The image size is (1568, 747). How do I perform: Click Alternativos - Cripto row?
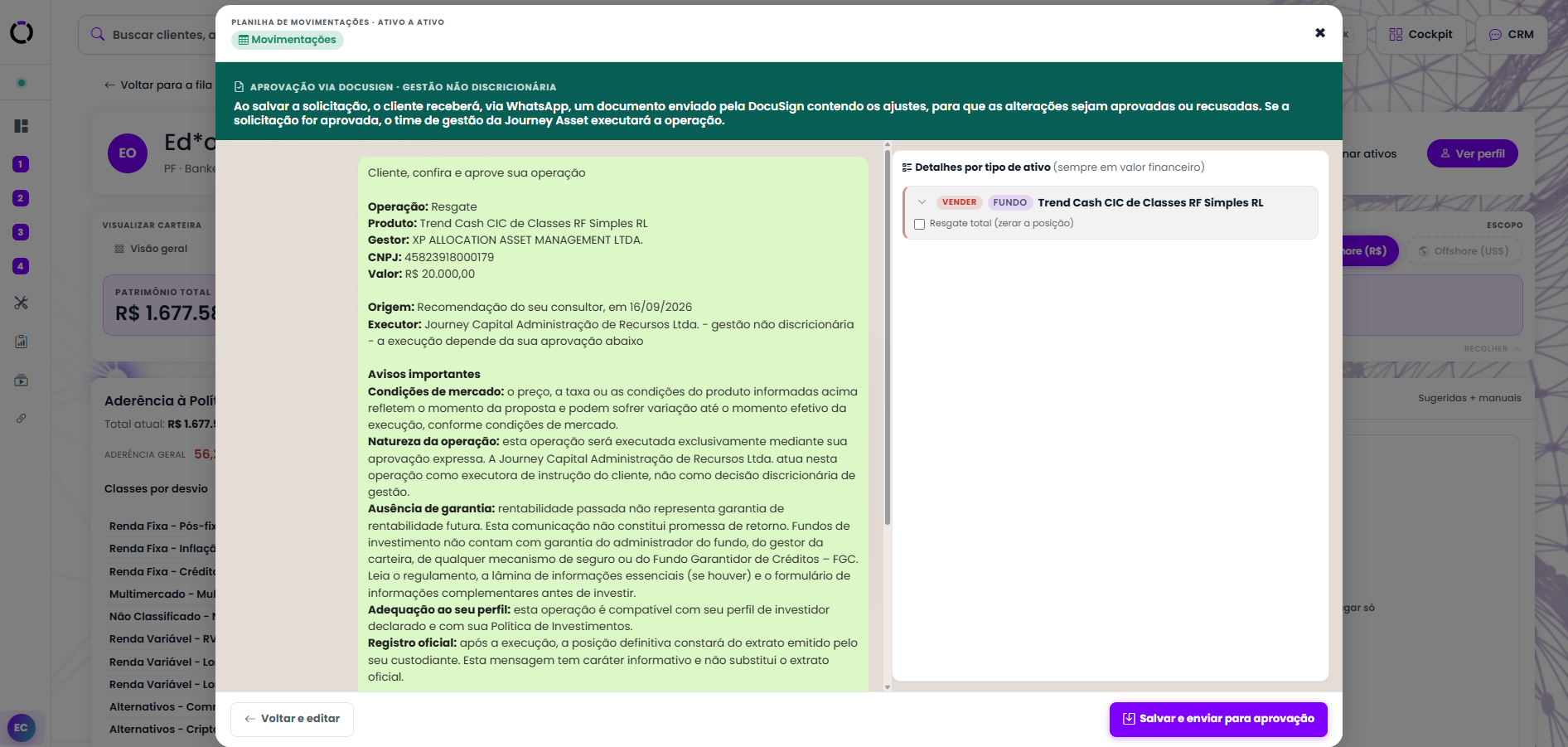162,730
